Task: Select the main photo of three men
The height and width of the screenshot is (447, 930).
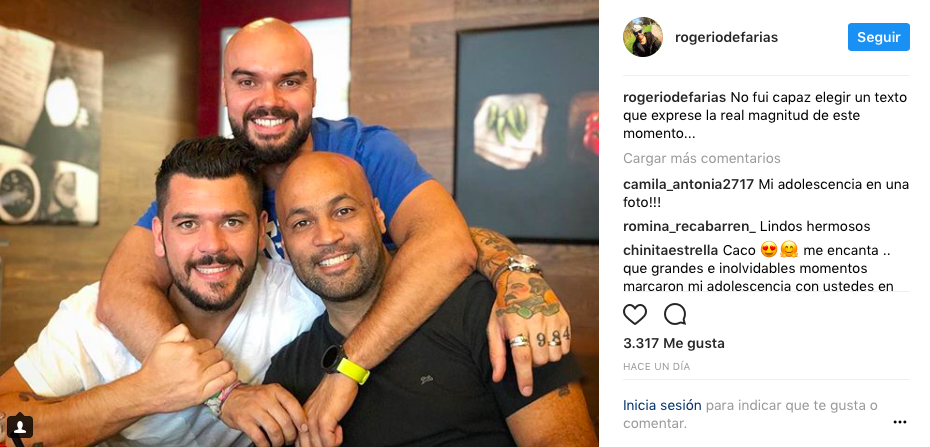Action: [299, 224]
